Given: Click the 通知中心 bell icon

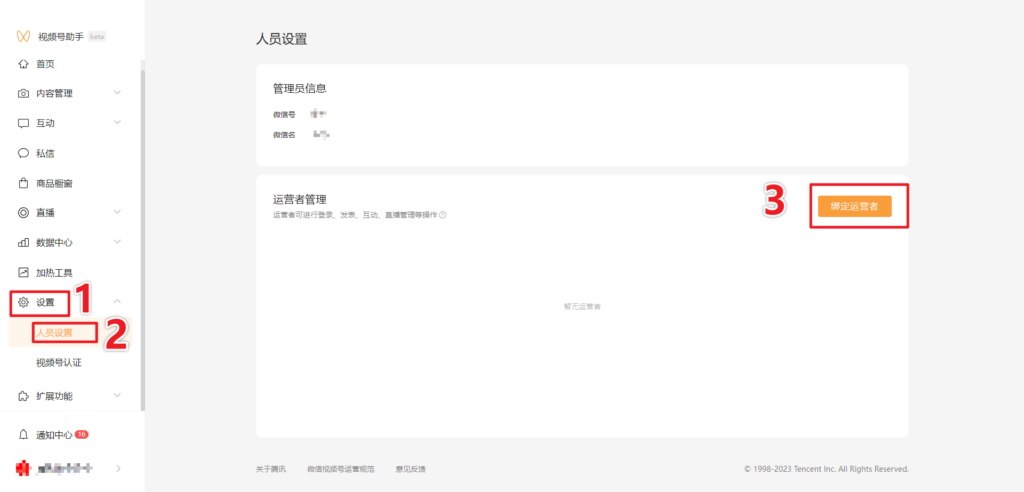Looking at the screenshot, I should (23, 435).
